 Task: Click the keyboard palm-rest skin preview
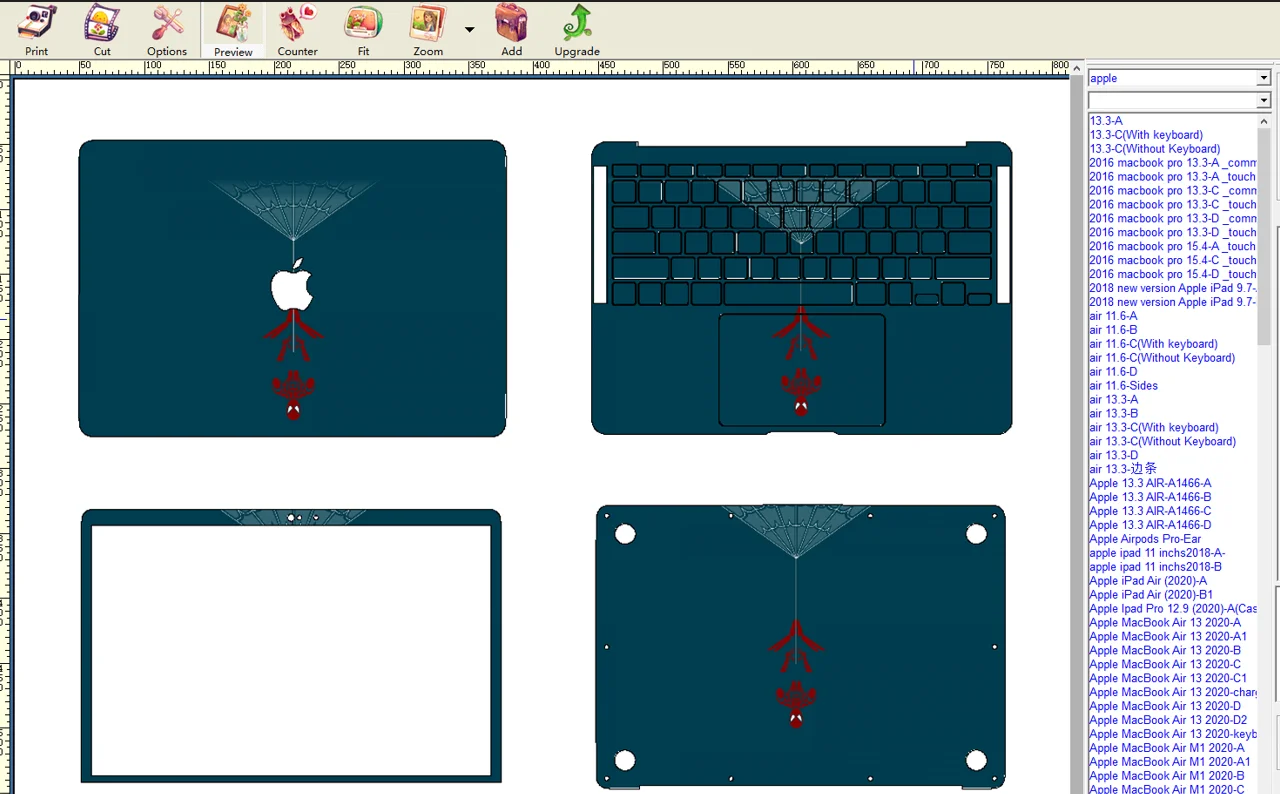pyautogui.click(x=801, y=288)
